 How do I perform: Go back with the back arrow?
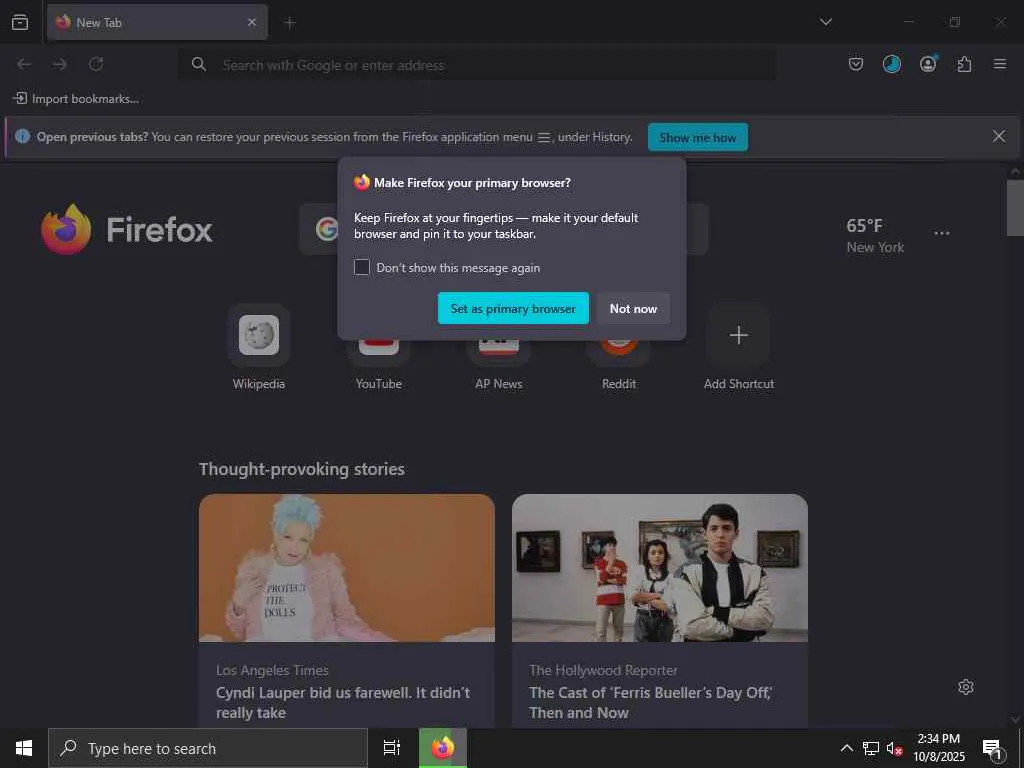click(x=24, y=64)
